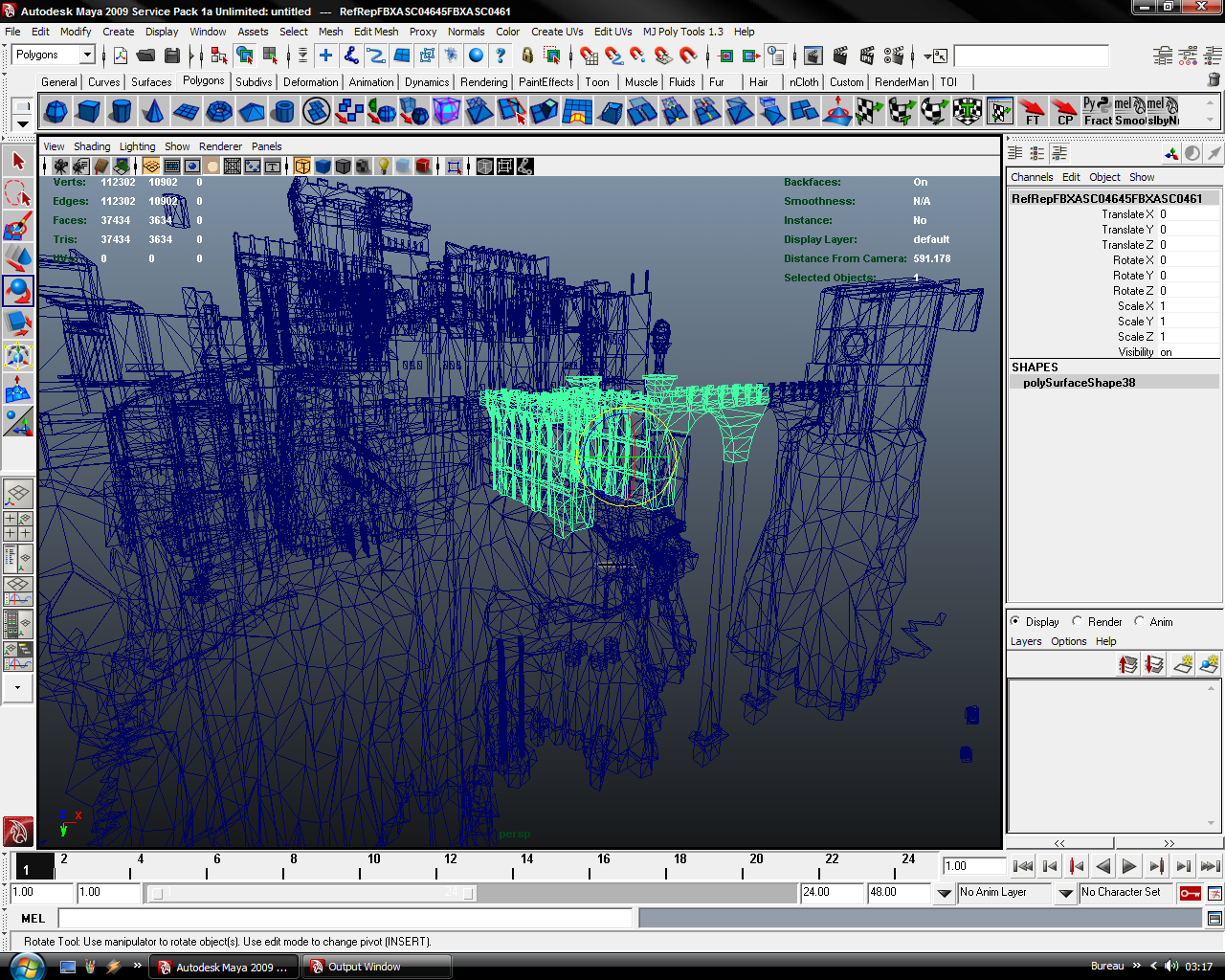
Task: Toggle wireframe display cube in viewport toolbar
Action: click(x=302, y=167)
